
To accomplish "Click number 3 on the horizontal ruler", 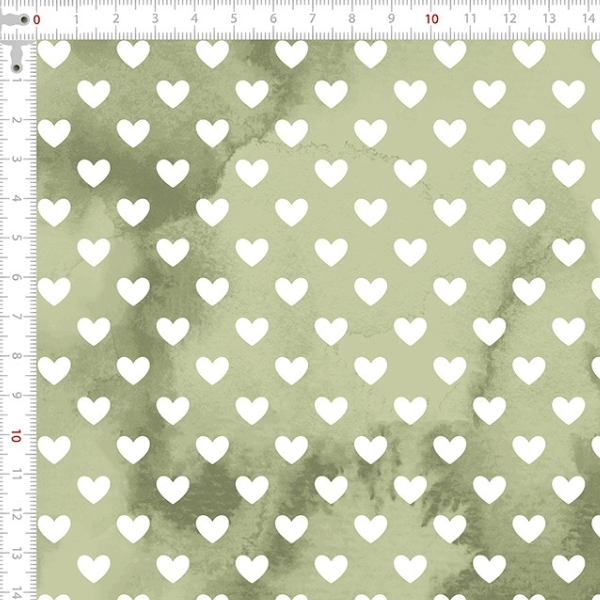I will coord(155,19).
